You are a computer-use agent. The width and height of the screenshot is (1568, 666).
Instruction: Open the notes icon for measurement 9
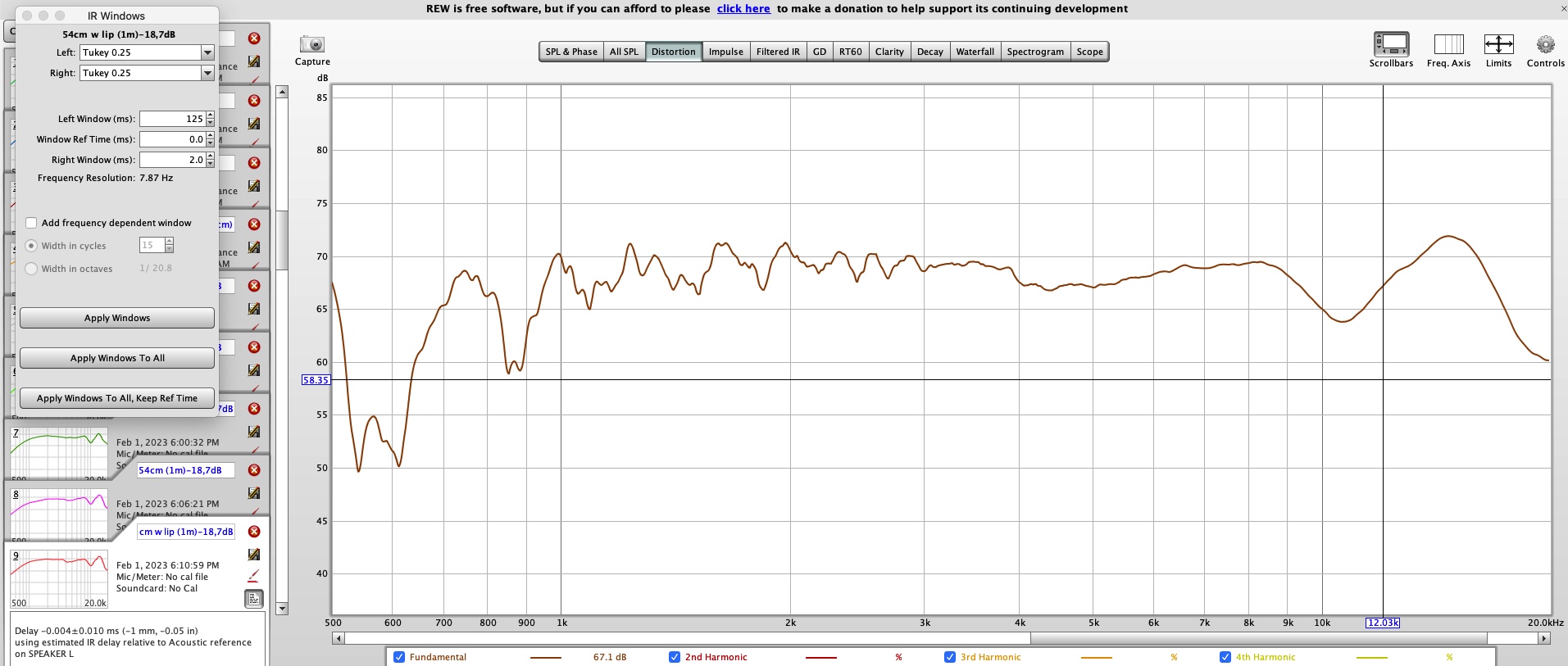click(x=254, y=599)
